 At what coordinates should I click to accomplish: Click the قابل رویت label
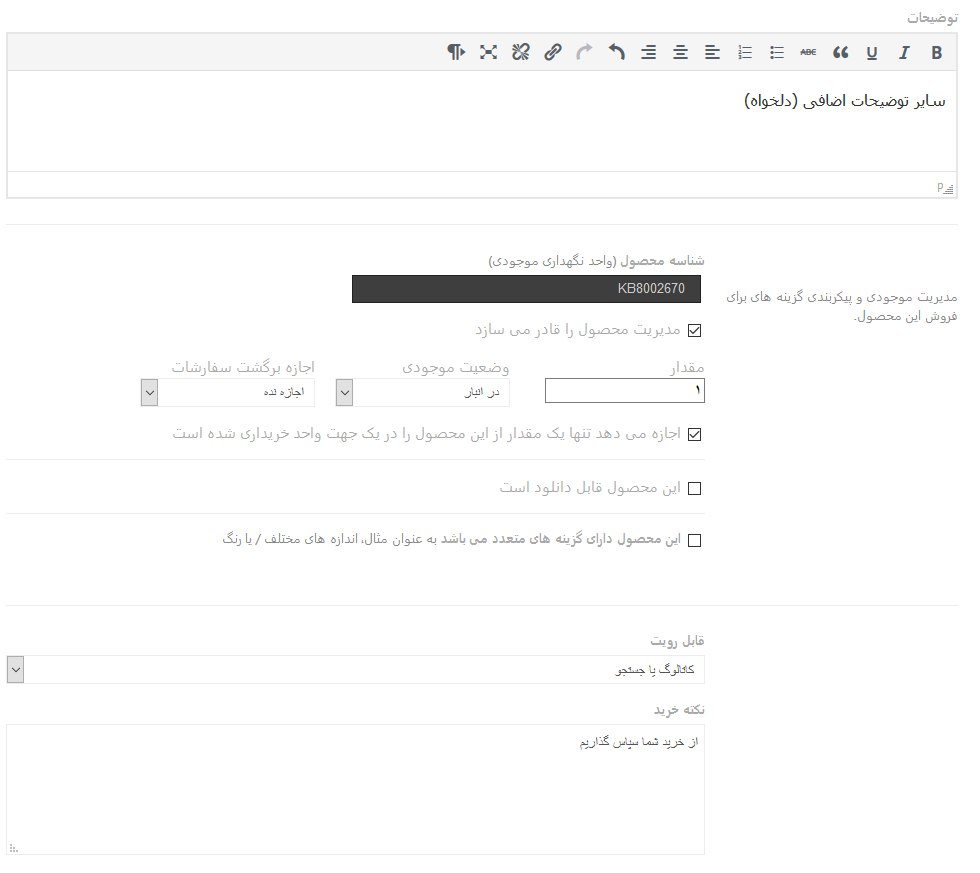(677, 641)
